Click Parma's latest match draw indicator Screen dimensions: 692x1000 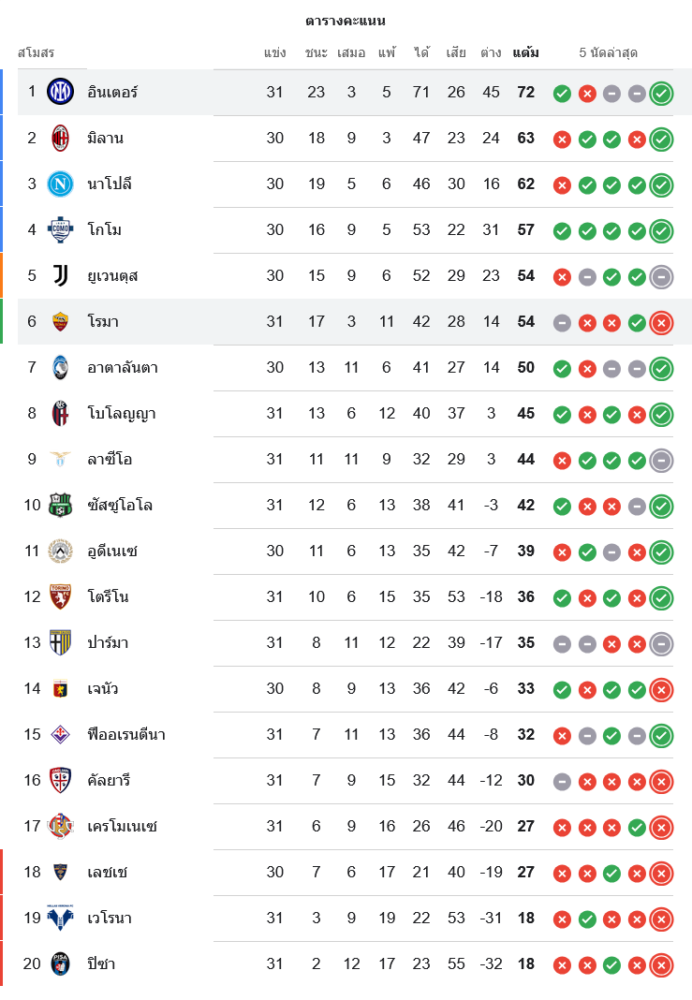661,643
